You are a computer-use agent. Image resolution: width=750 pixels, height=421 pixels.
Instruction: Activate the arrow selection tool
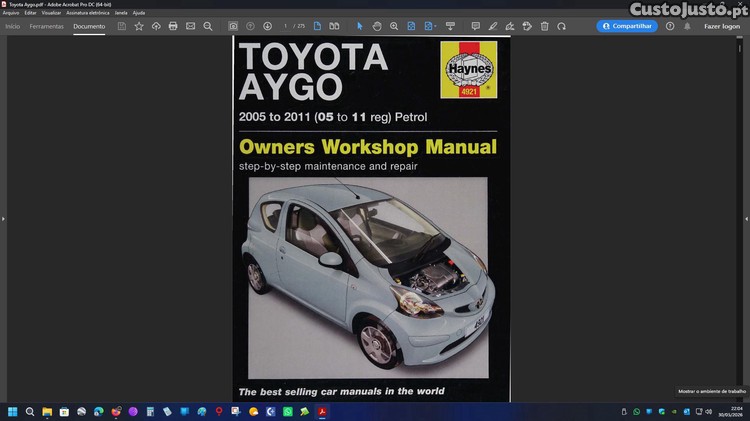tap(360, 26)
